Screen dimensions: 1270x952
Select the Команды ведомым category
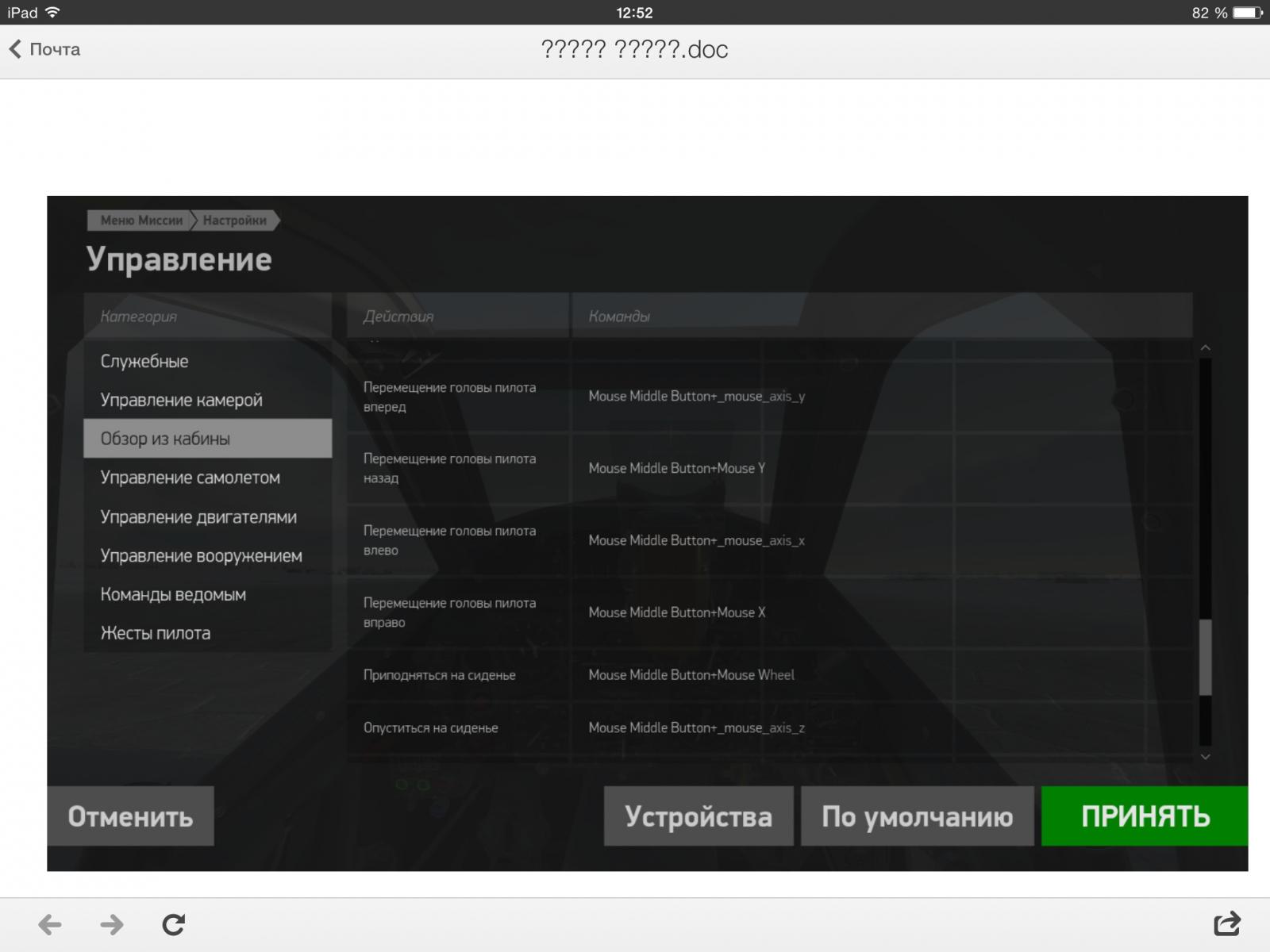[207, 594]
